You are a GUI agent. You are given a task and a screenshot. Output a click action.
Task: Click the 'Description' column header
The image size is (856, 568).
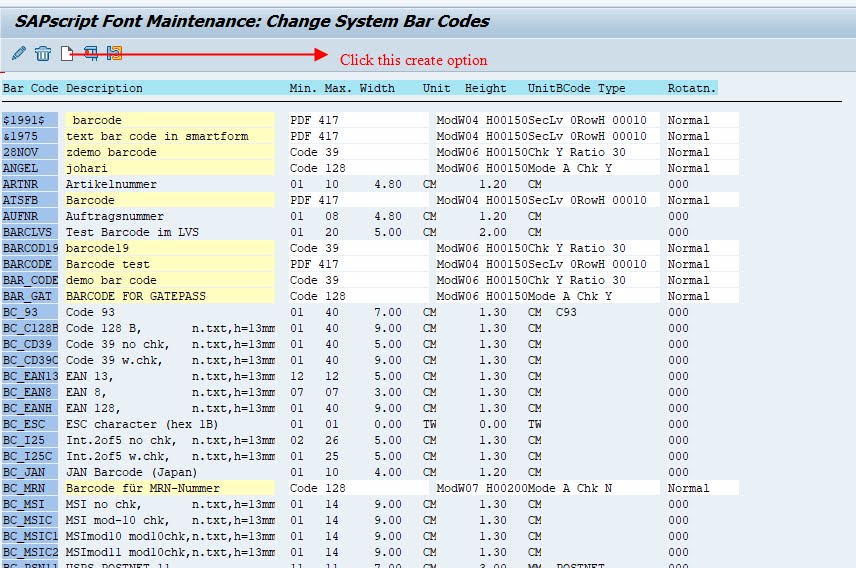point(104,88)
